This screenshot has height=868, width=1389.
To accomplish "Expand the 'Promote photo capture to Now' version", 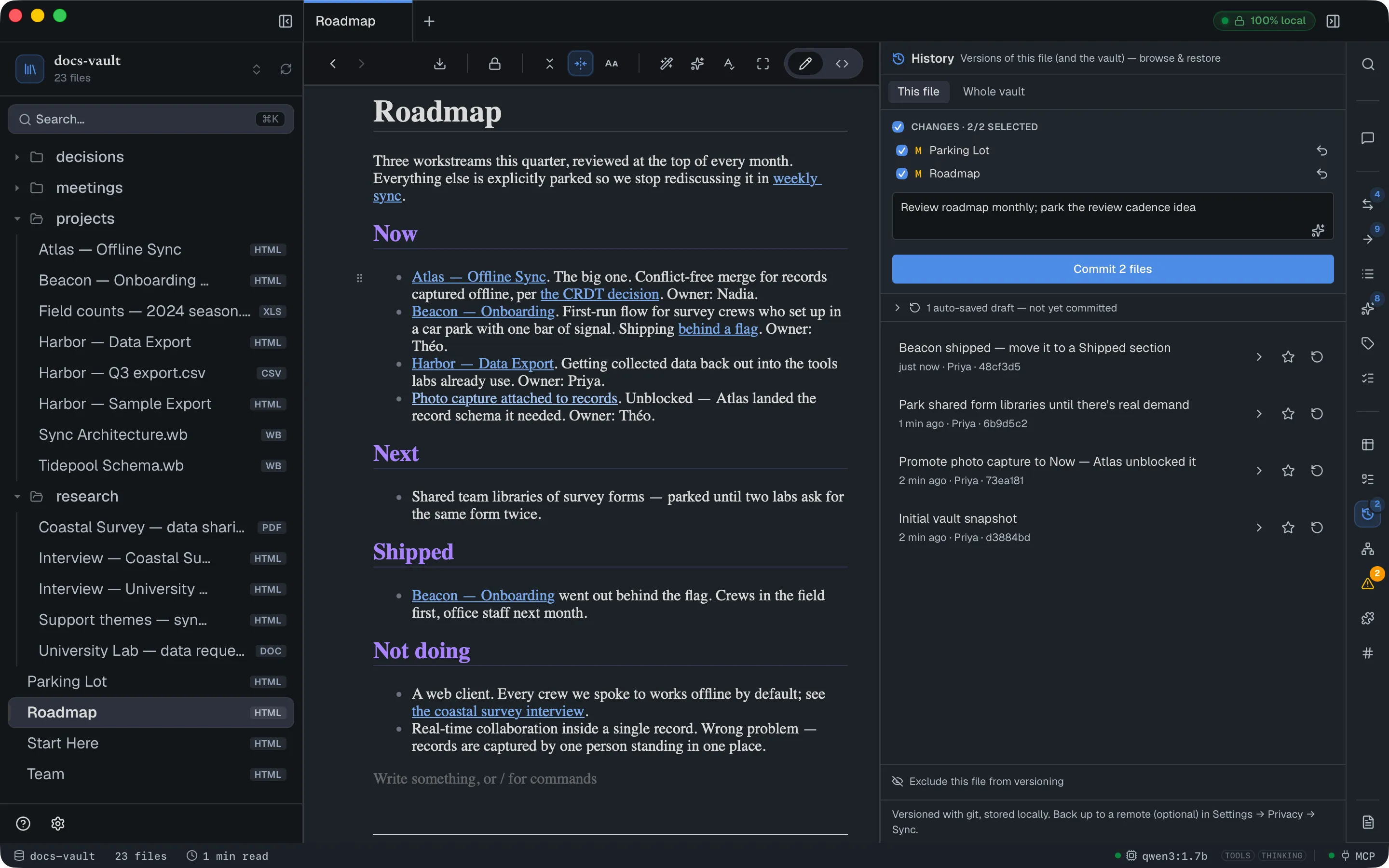I will pos(1259,471).
